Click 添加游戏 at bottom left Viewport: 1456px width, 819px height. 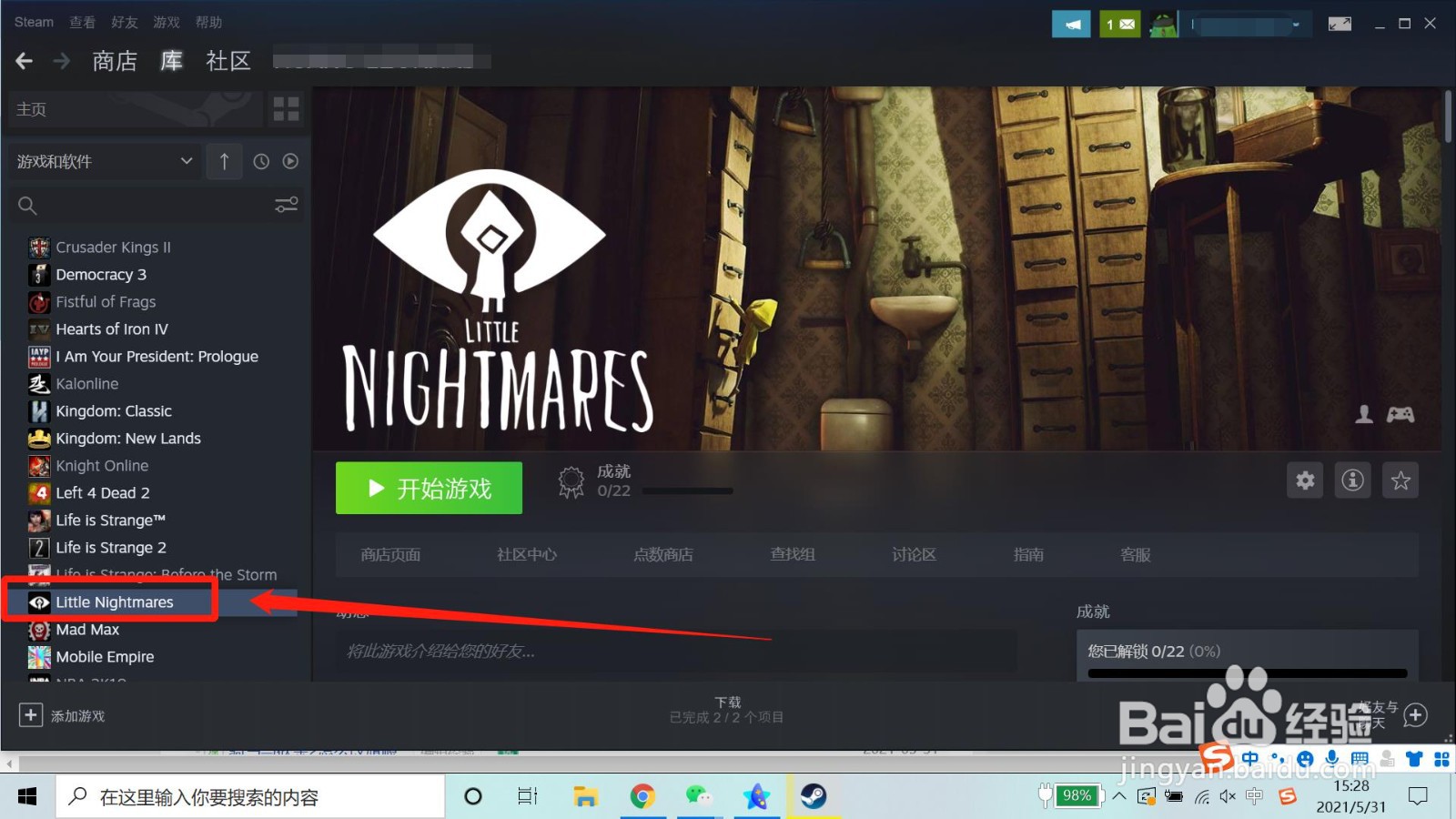[x=78, y=716]
